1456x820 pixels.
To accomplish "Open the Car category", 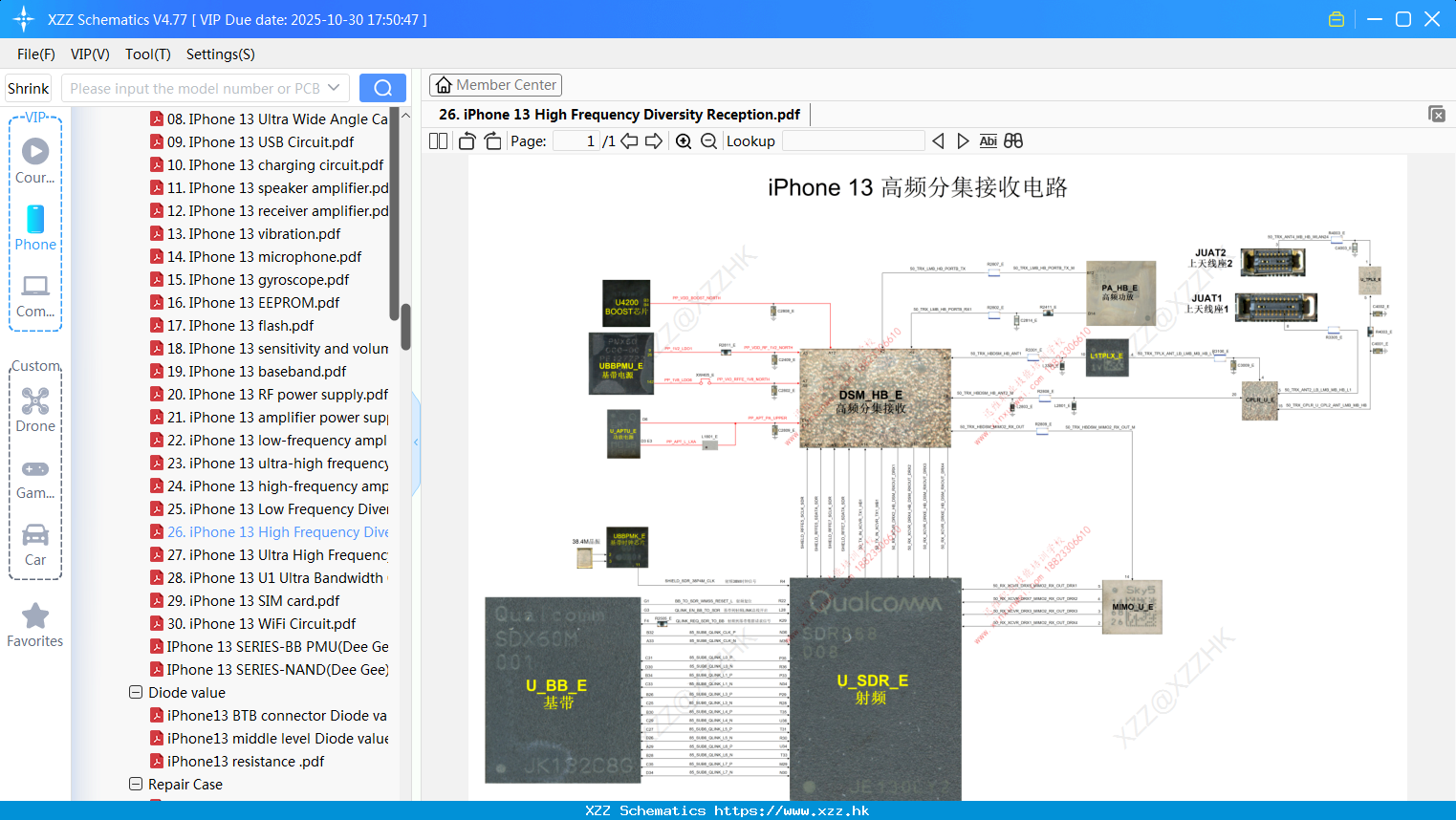I will (35, 545).
